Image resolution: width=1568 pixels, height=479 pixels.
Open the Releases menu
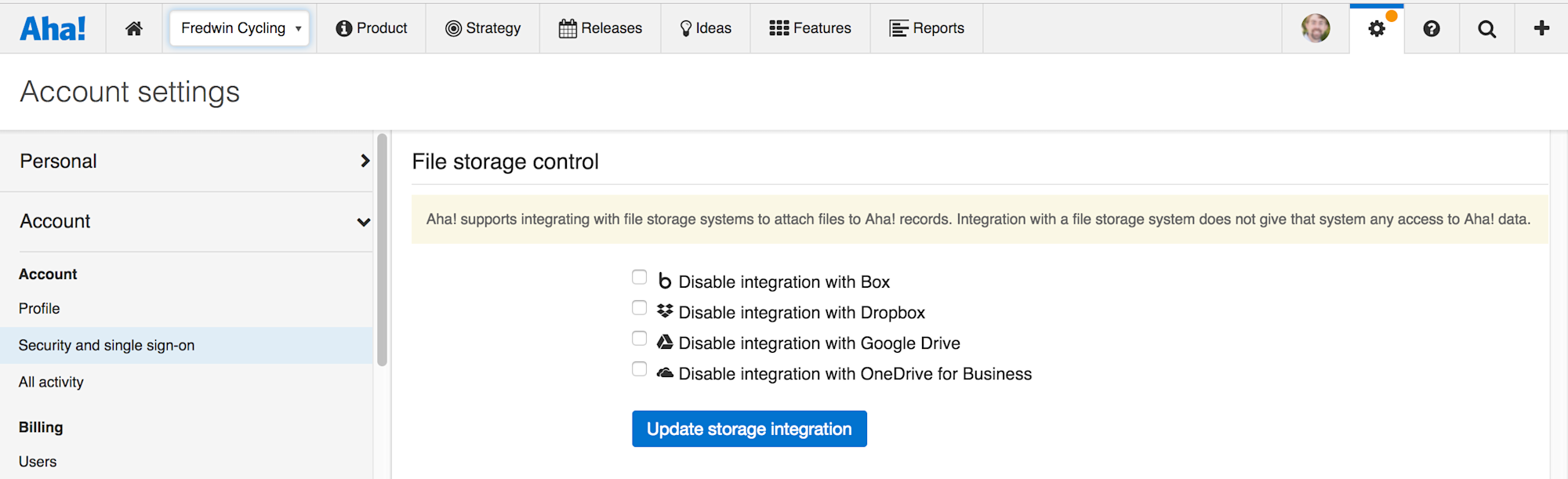[601, 28]
